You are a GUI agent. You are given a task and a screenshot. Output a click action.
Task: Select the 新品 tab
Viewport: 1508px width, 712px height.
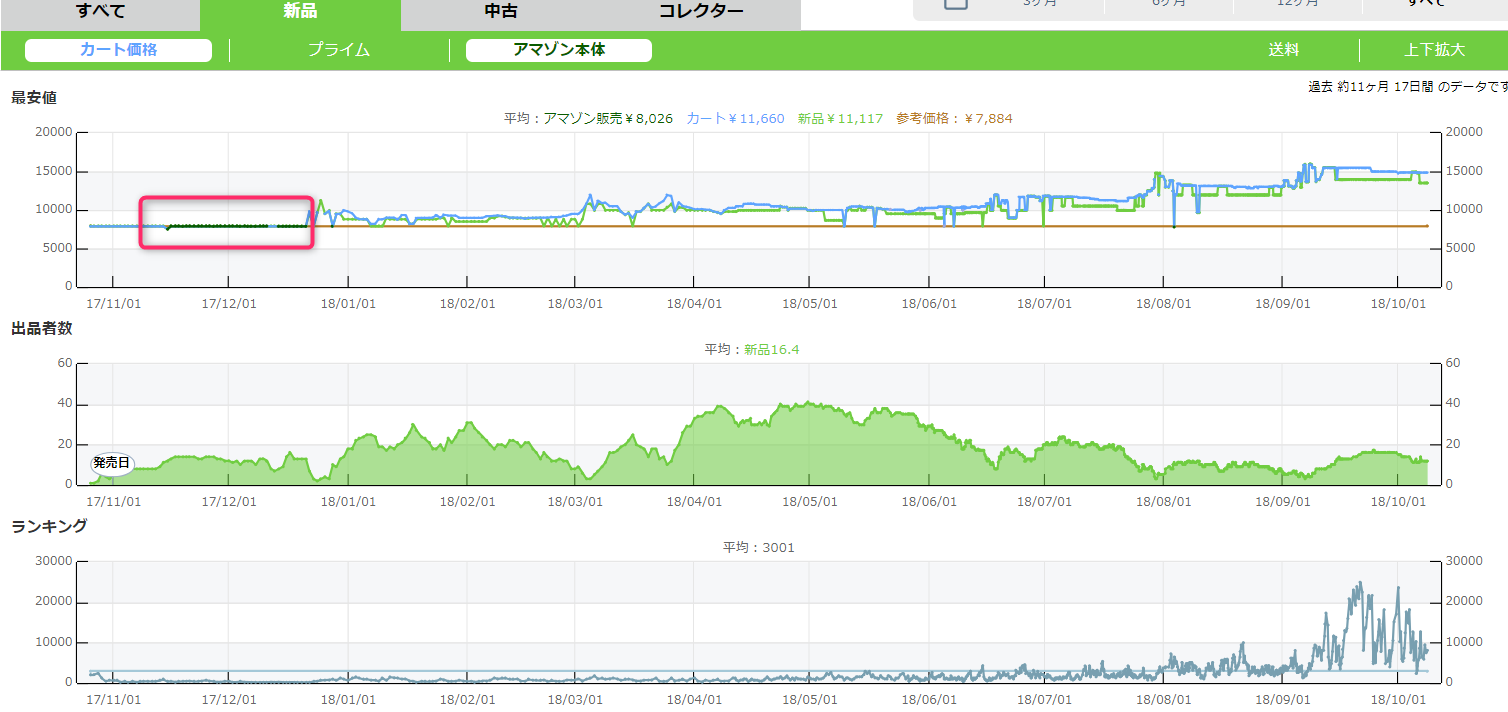[x=300, y=13]
